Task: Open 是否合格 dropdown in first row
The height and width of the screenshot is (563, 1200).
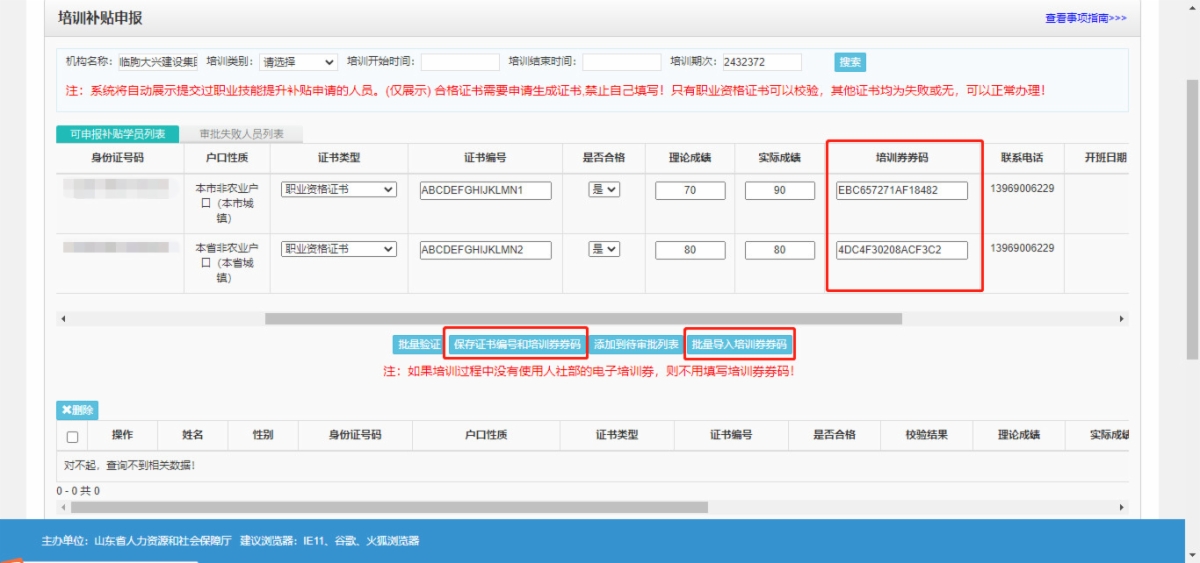Action: tap(604, 190)
